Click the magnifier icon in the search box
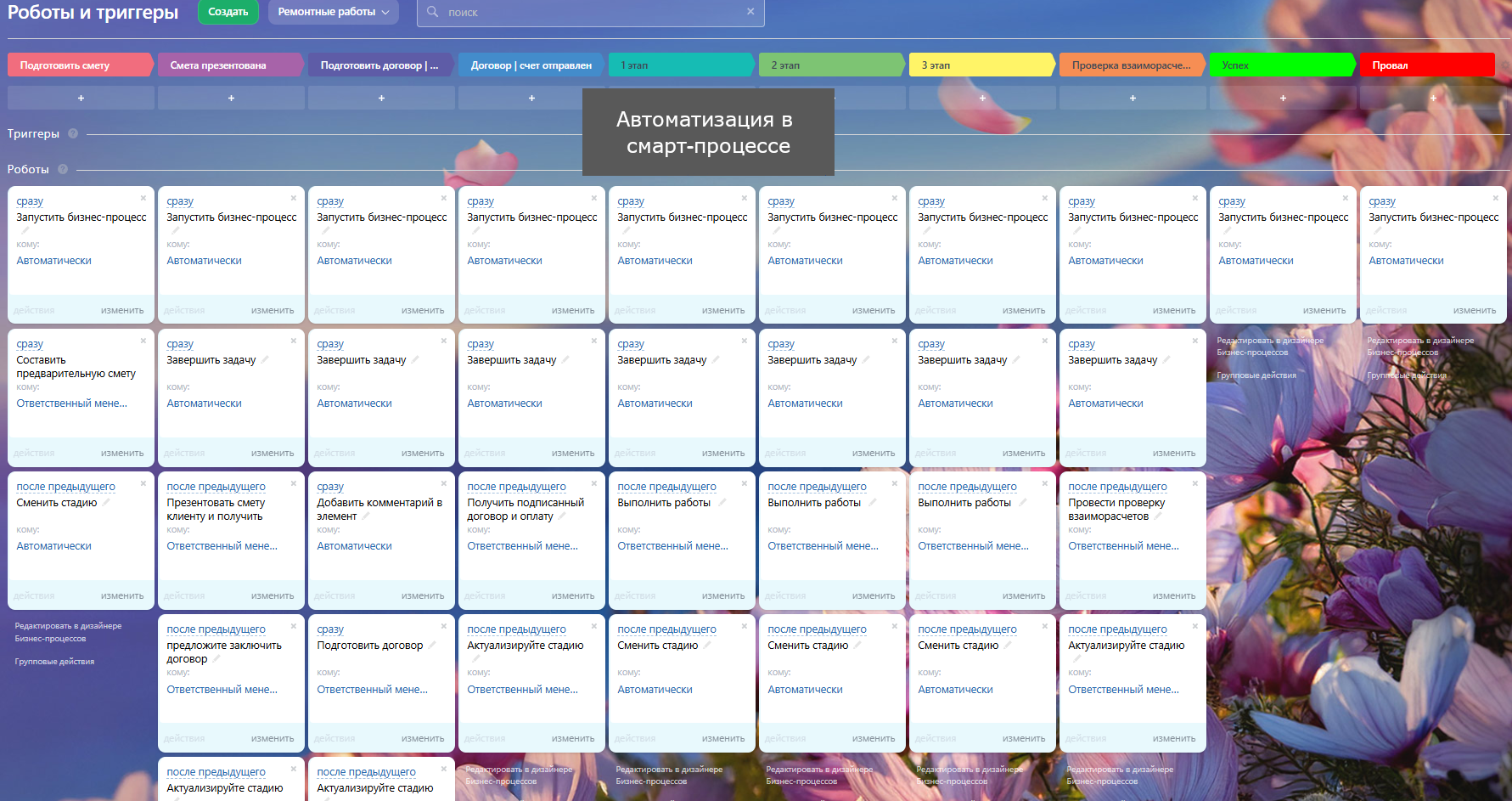Viewport: 1512px width, 801px height. pos(433,12)
